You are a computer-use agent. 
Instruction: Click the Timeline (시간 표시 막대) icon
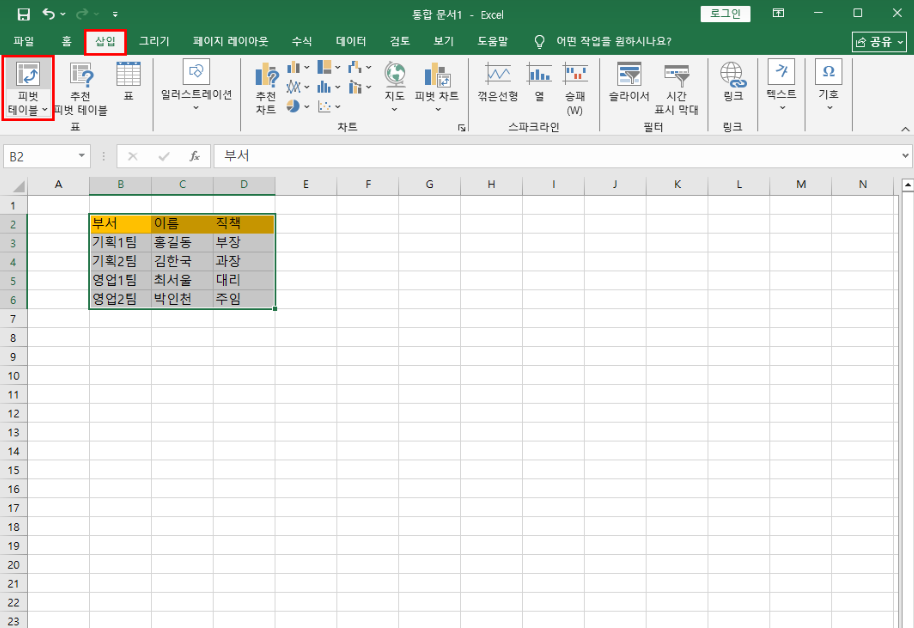click(x=676, y=76)
